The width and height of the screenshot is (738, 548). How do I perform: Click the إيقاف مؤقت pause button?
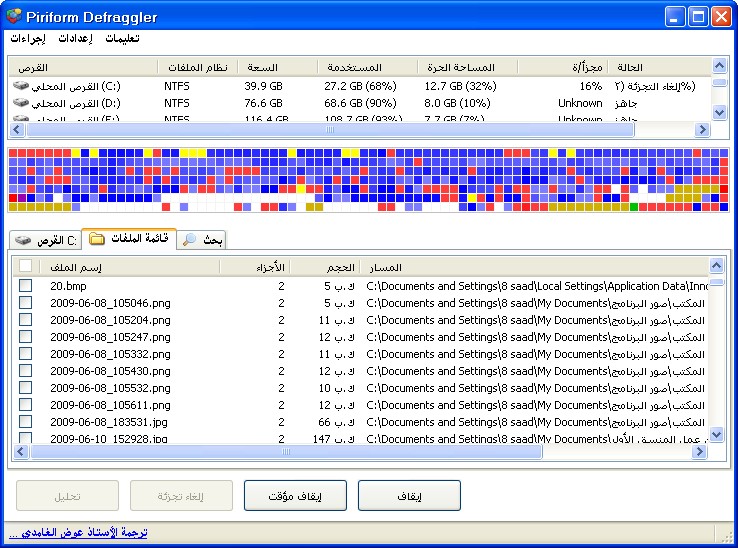[x=295, y=496]
